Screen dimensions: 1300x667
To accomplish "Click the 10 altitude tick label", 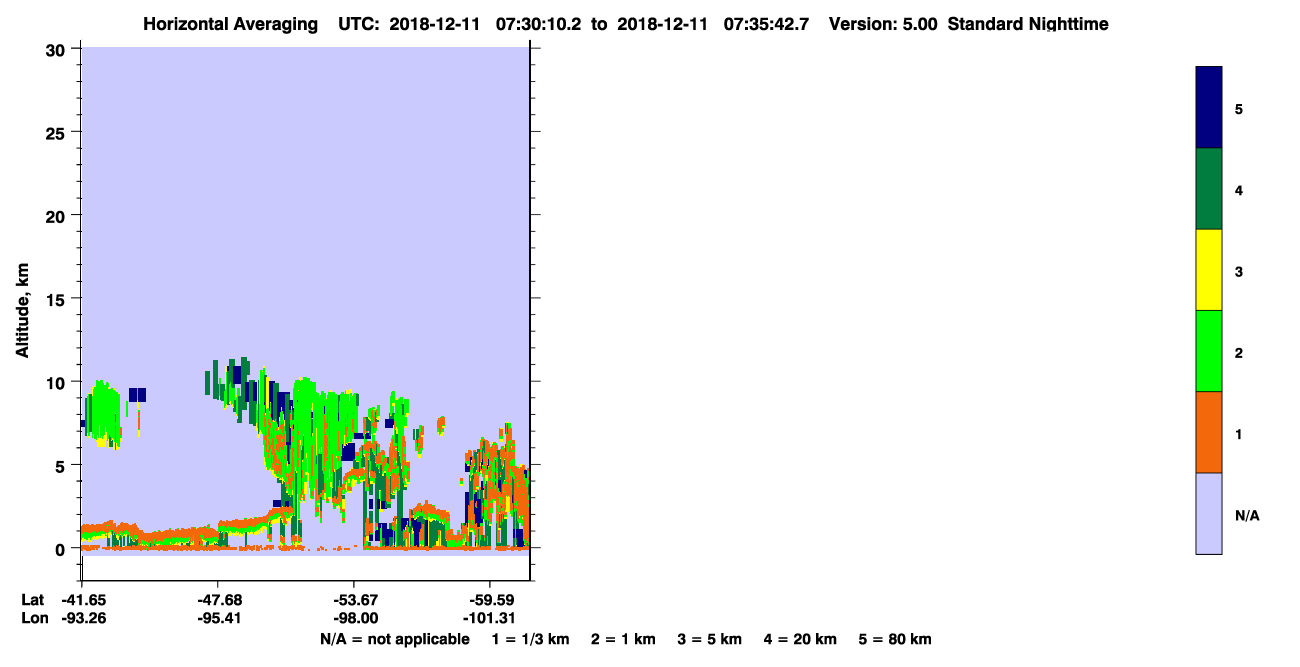I will coord(57,382).
